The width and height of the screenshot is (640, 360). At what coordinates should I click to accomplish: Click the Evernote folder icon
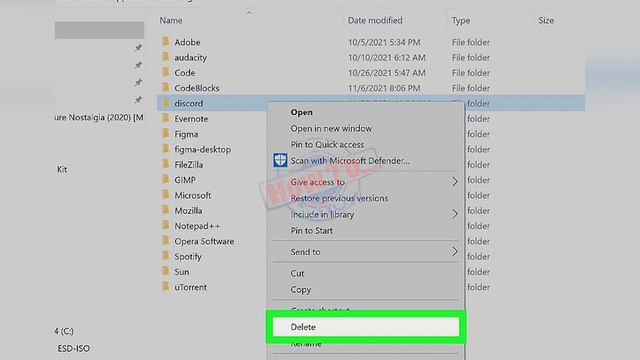[x=165, y=118]
